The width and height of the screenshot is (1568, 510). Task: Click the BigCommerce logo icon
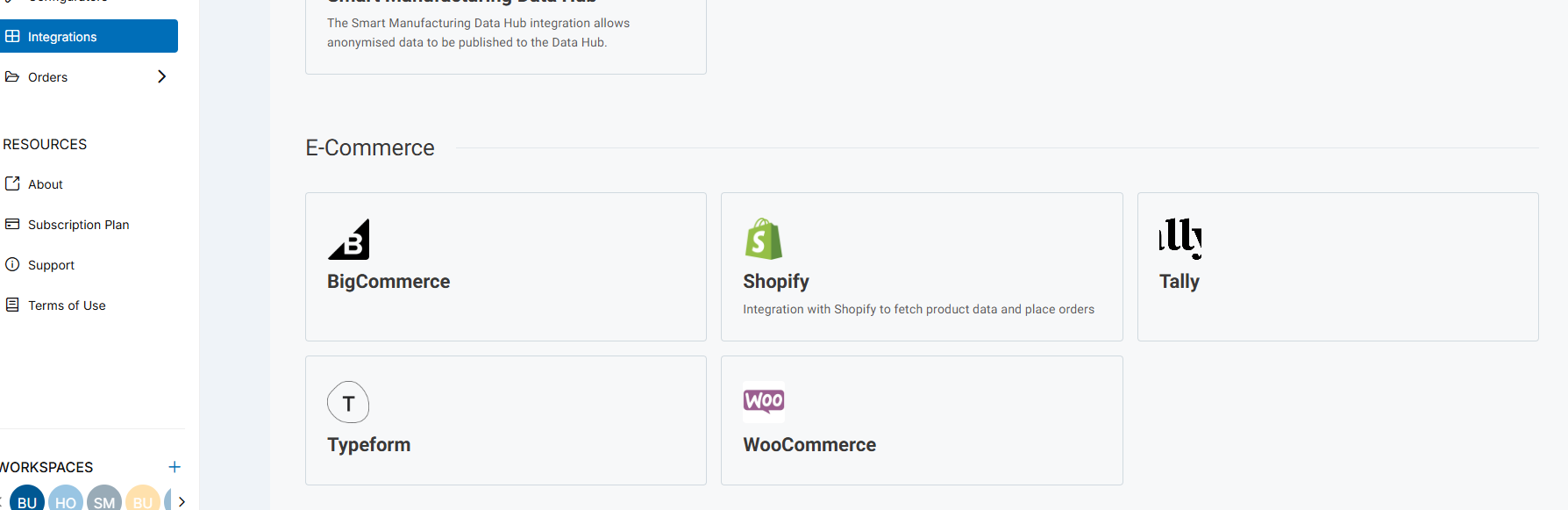coord(348,239)
